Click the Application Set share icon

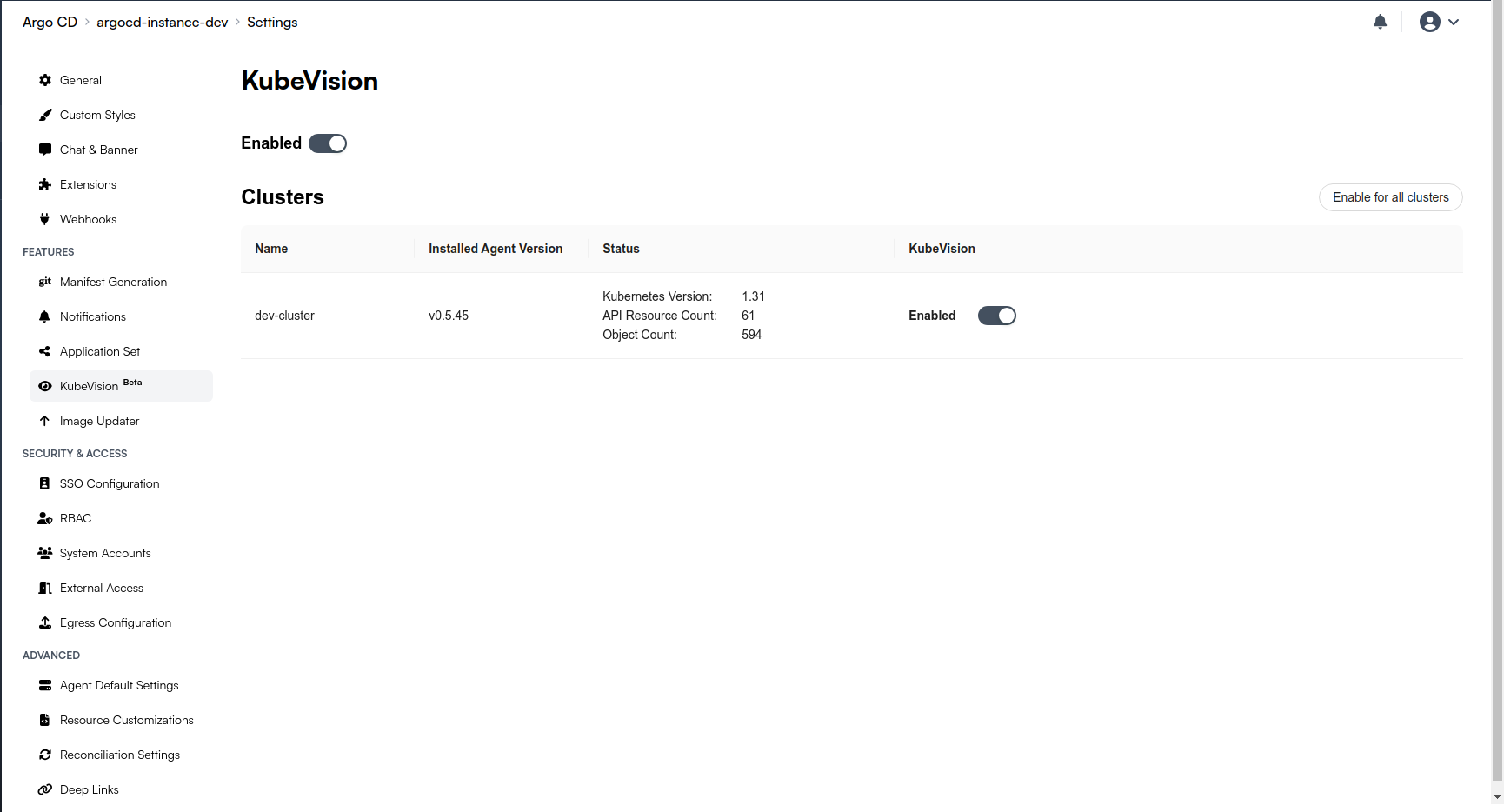(x=45, y=351)
